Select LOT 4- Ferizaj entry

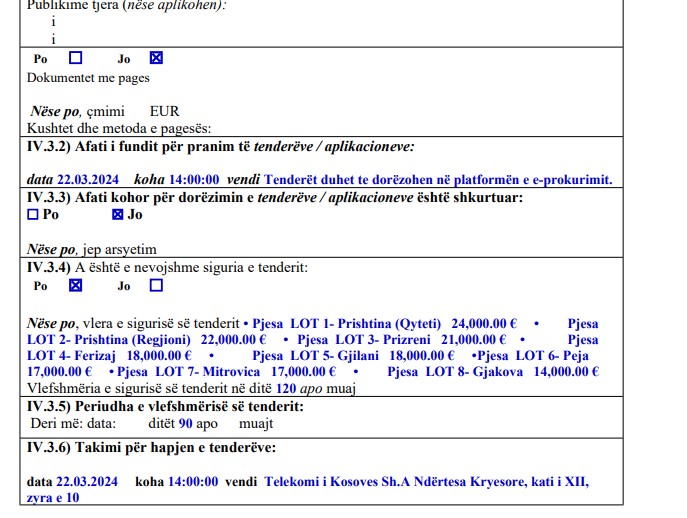point(71,356)
